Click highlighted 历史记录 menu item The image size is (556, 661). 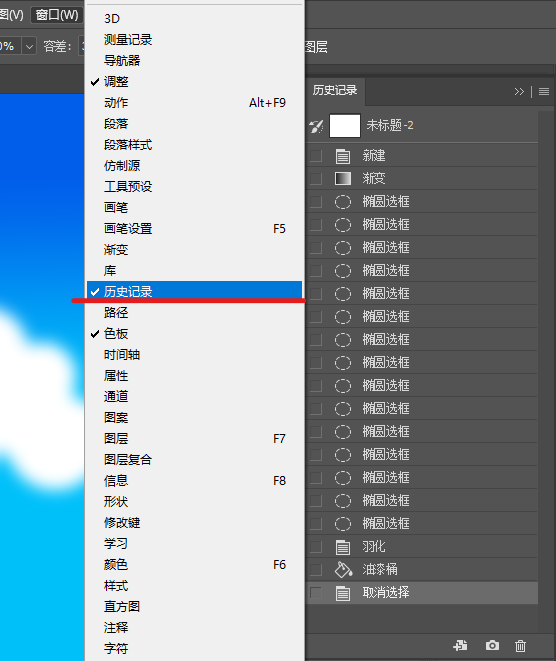pyautogui.click(x=194, y=291)
